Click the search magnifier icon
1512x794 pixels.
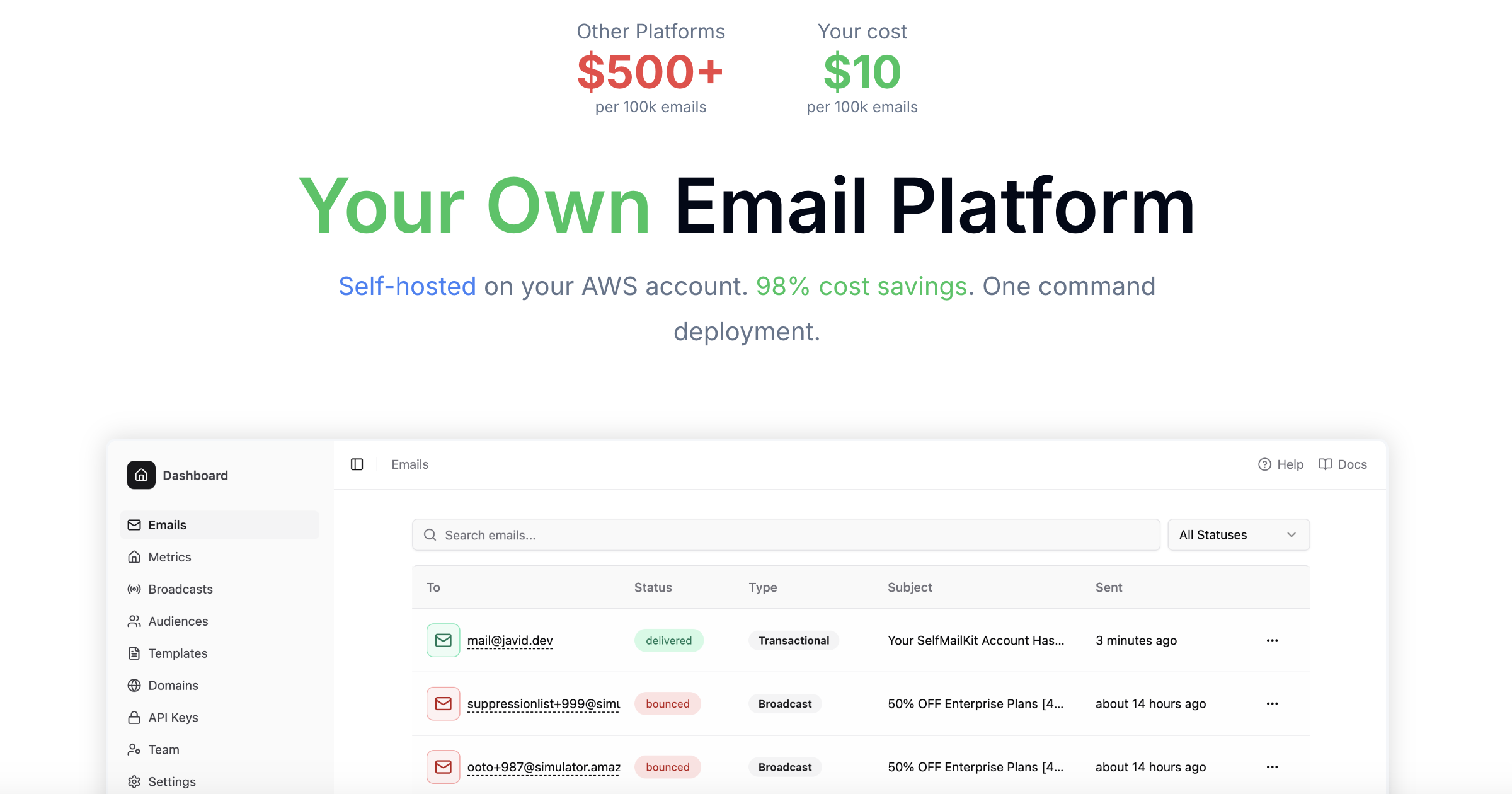coord(430,535)
